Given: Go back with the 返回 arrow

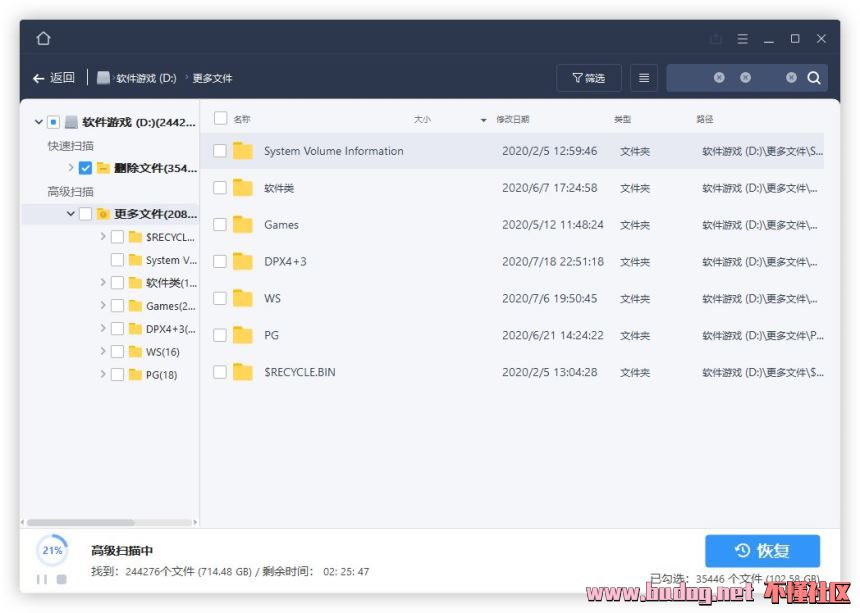Looking at the screenshot, I should (53, 78).
